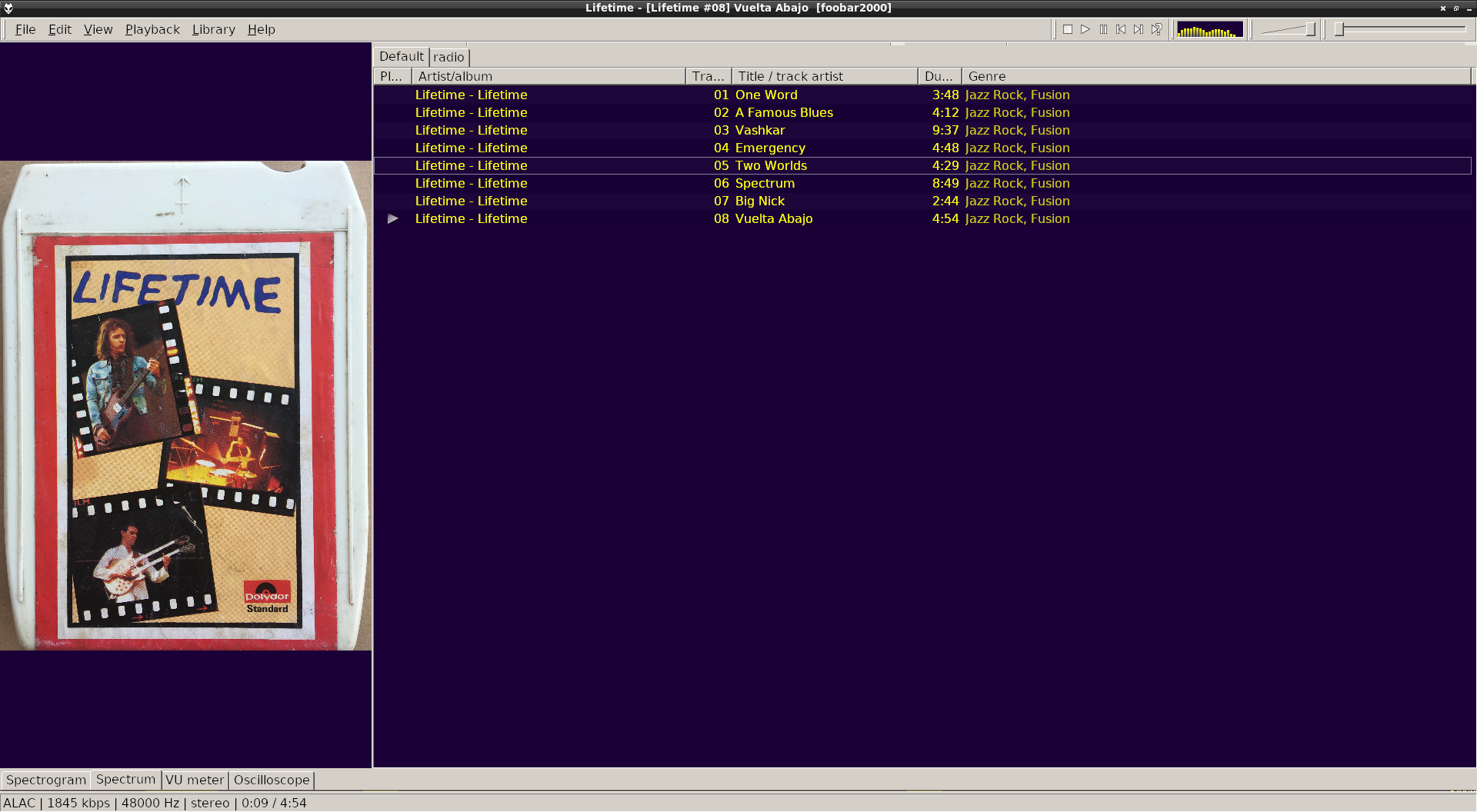This screenshot has width=1477, height=812.
Task: Click the Track number column header
Action: pos(708,76)
